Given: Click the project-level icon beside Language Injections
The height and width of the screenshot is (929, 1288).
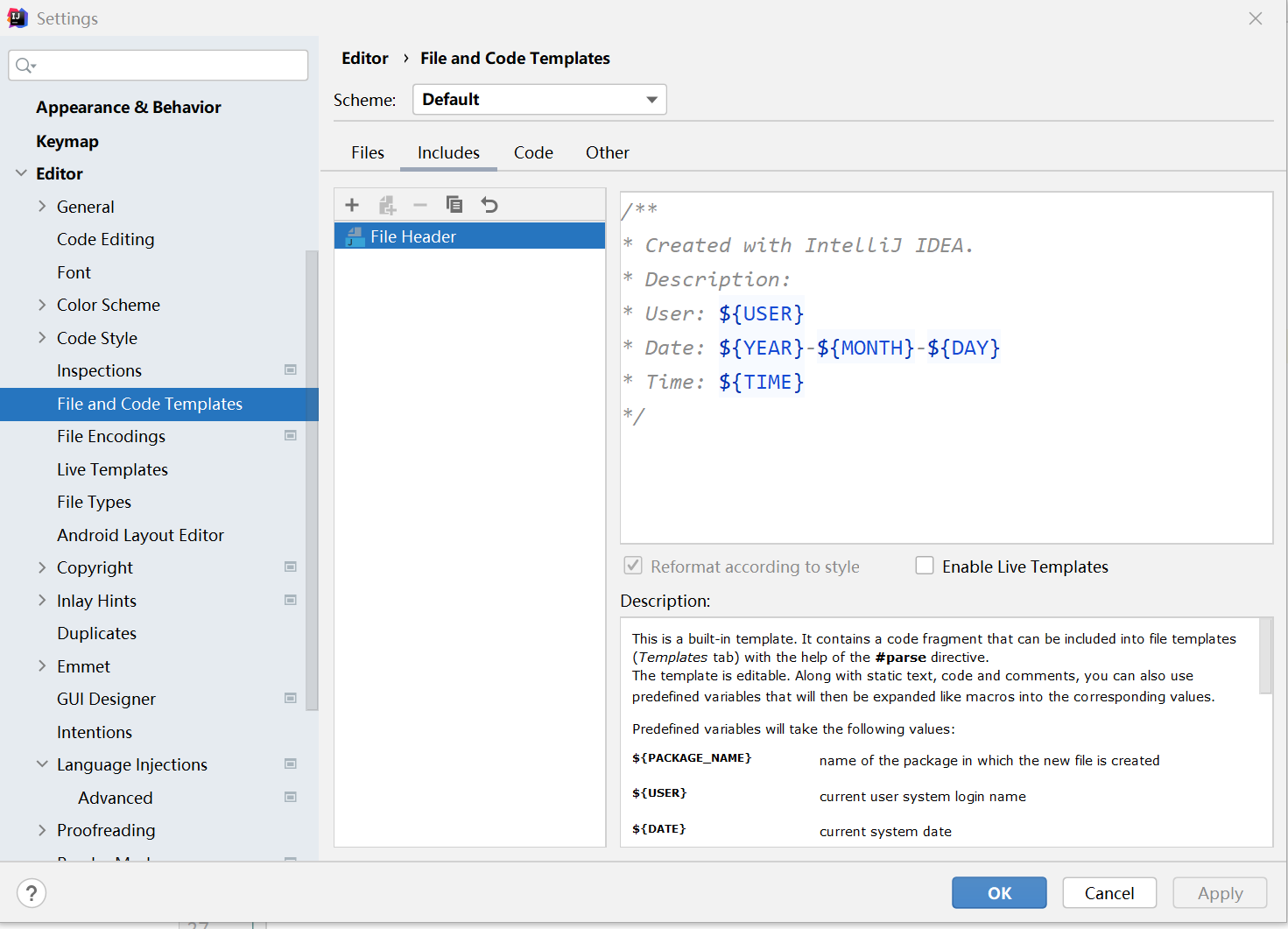Looking at the screenshot, I should (291, 764).
